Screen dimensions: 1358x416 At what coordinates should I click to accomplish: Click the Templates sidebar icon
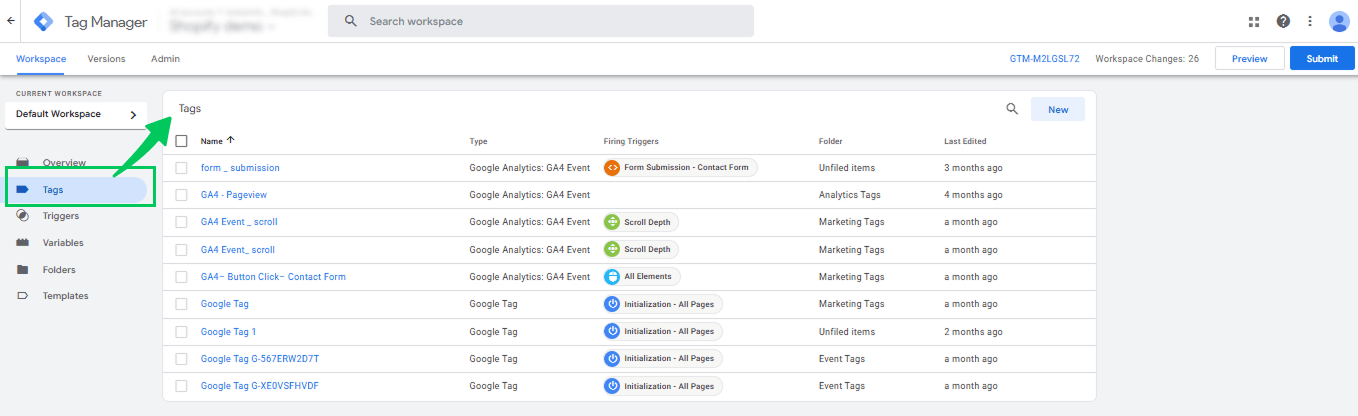(x=22, y=296)
